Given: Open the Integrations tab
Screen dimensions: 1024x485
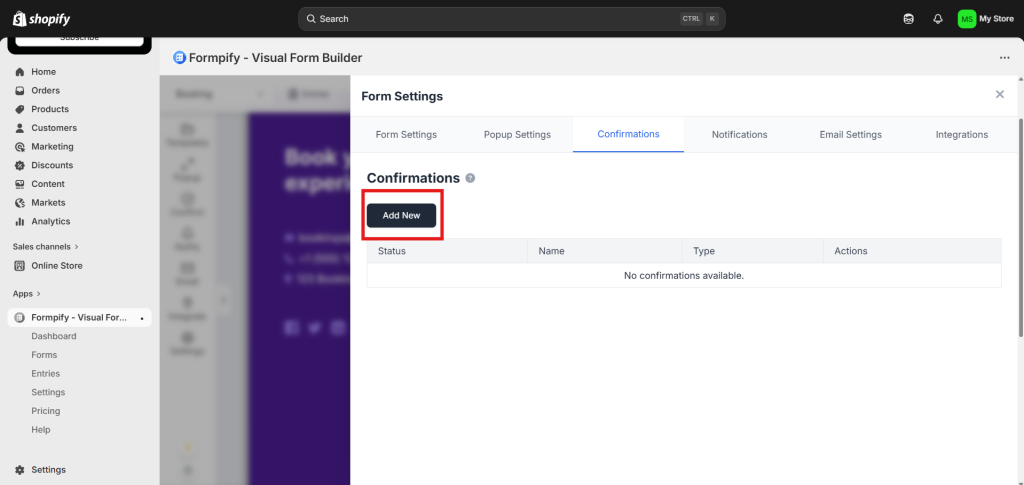Looking at the screenshot, I should [x=961, y=134].
